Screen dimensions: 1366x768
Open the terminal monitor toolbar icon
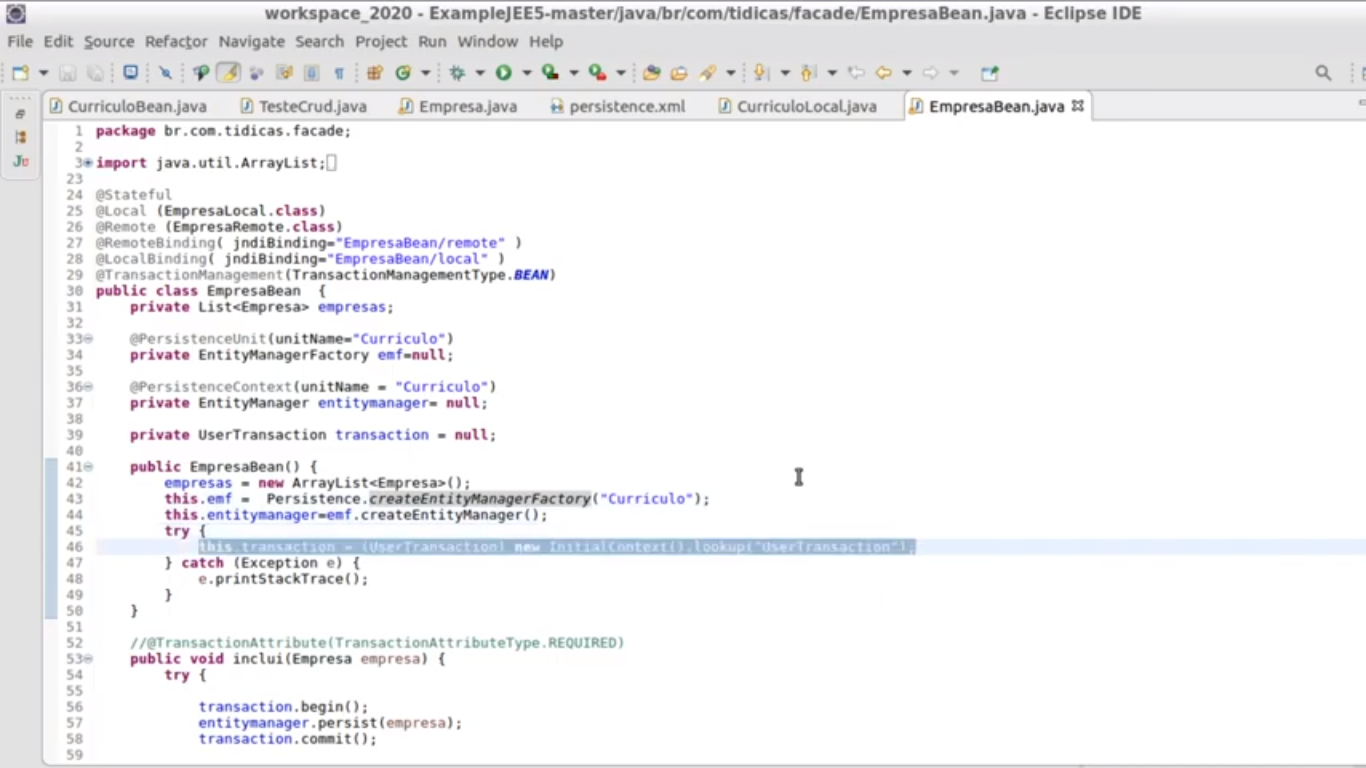[131, 73]
